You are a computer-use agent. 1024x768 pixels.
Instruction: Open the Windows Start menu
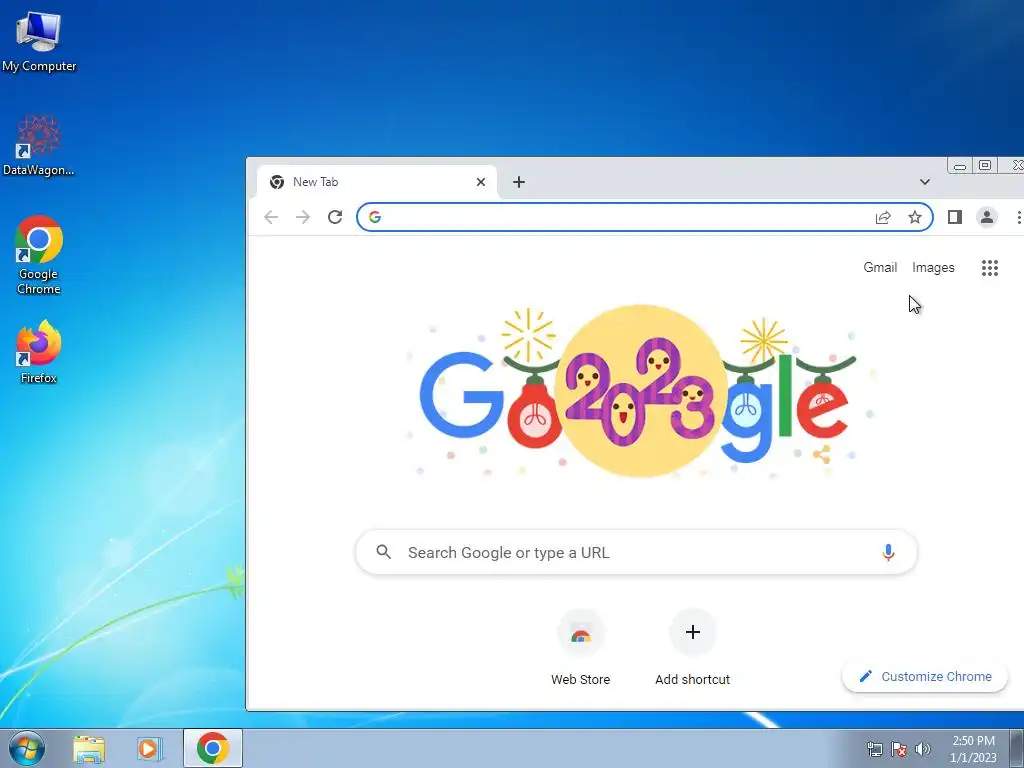[x=27, y=748]
